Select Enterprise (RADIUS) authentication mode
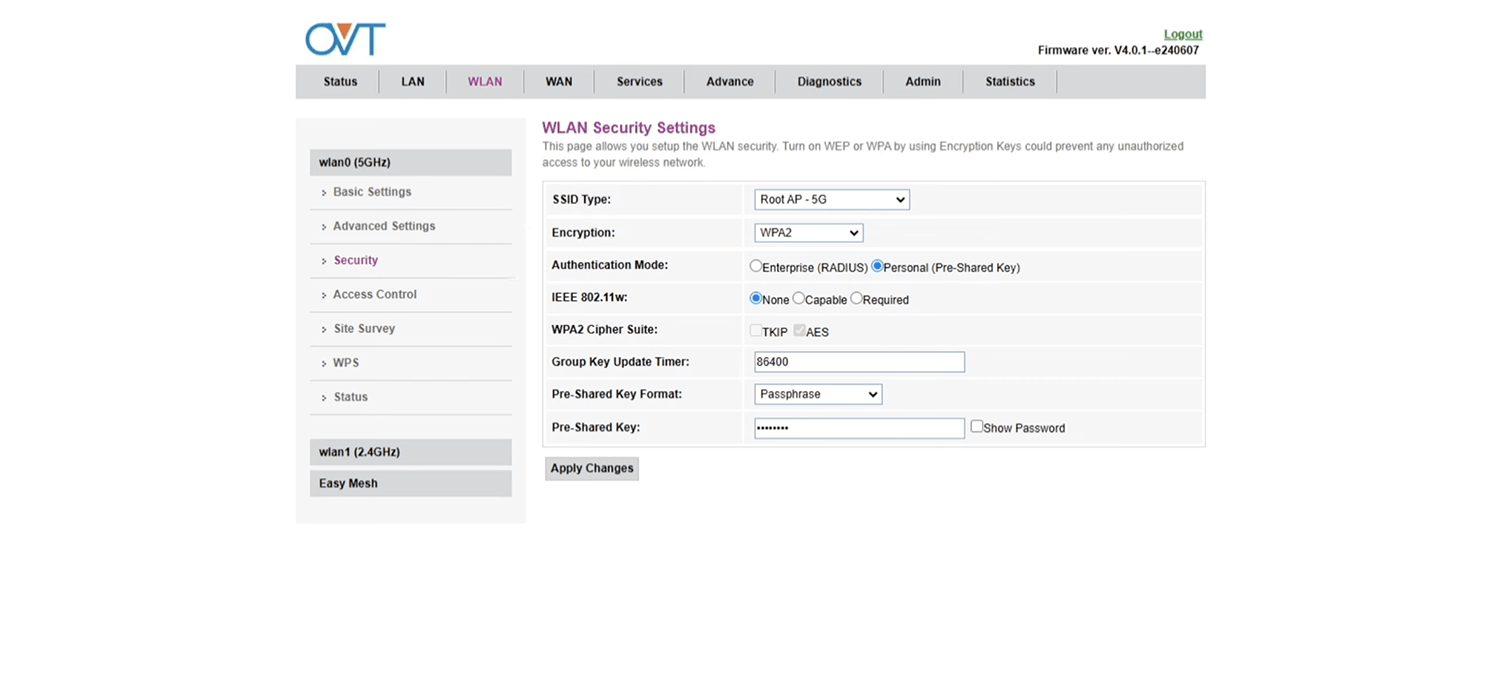Image resolution: width=1500 pixels, height=683 pixels. click(x=756, y=266)
